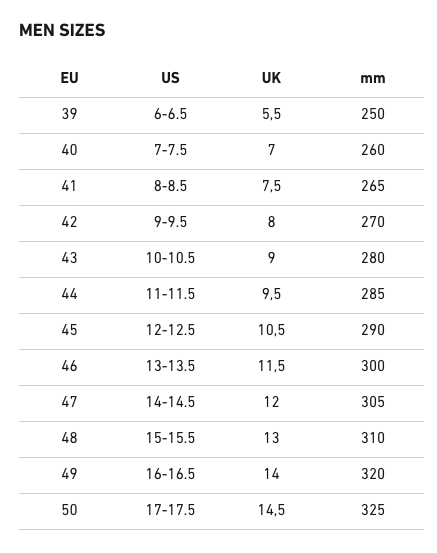437x553 pixels.
Task: Select the mm column header
Action: 373,78
